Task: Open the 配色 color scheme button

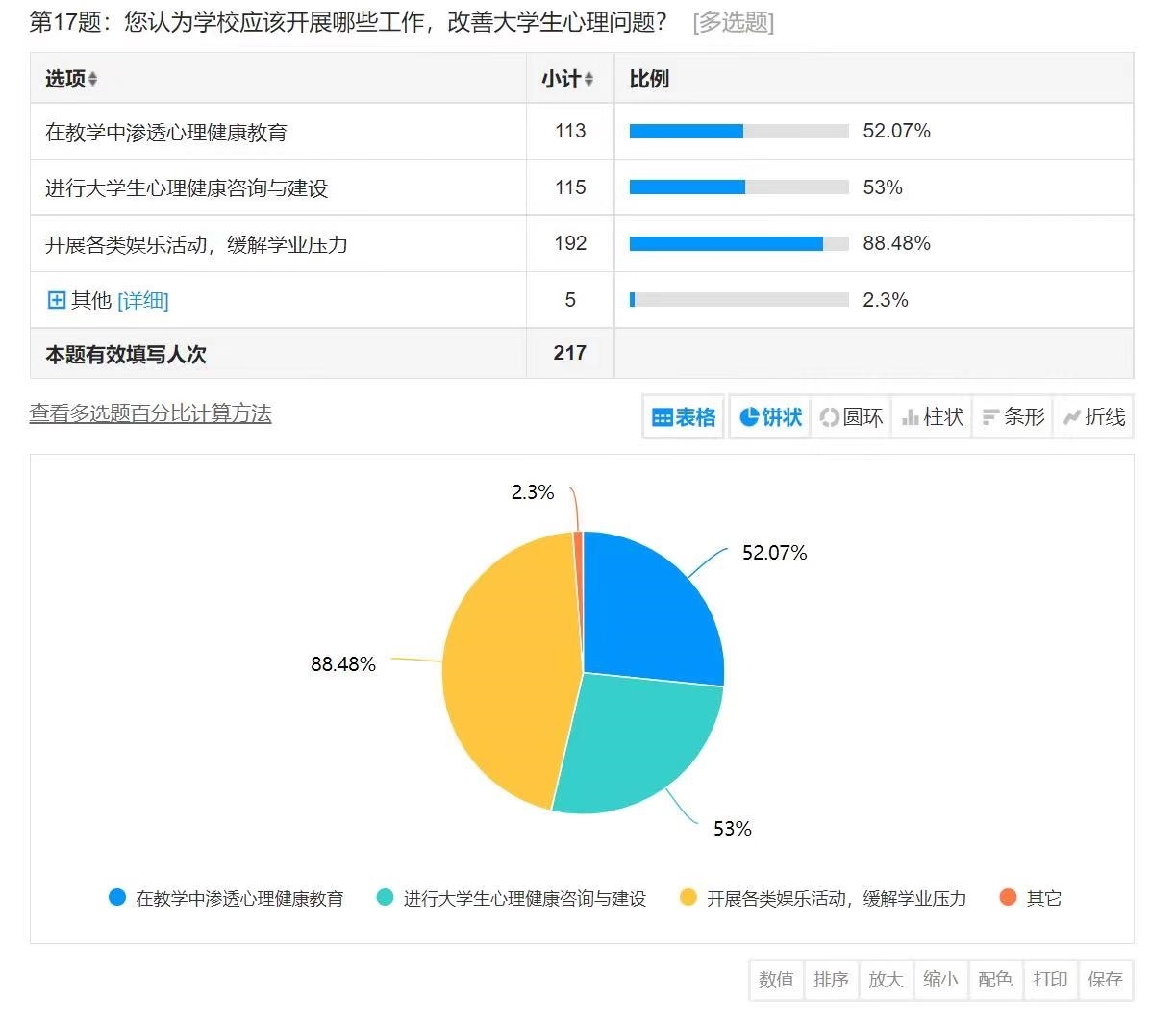Action: pyautogui.click(x=995, y=980)
